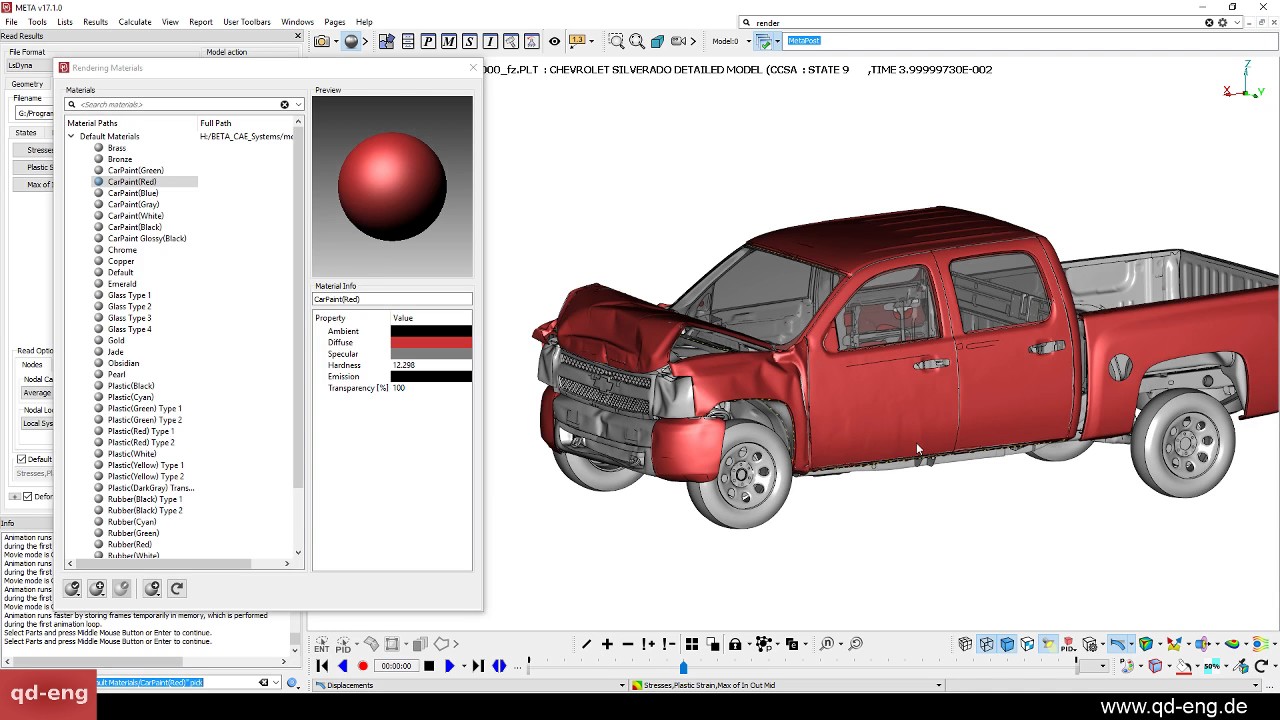Play animation backward with blue arrow
The image size is (1280, 720).
pyautogui.click(x=343, y=666)
